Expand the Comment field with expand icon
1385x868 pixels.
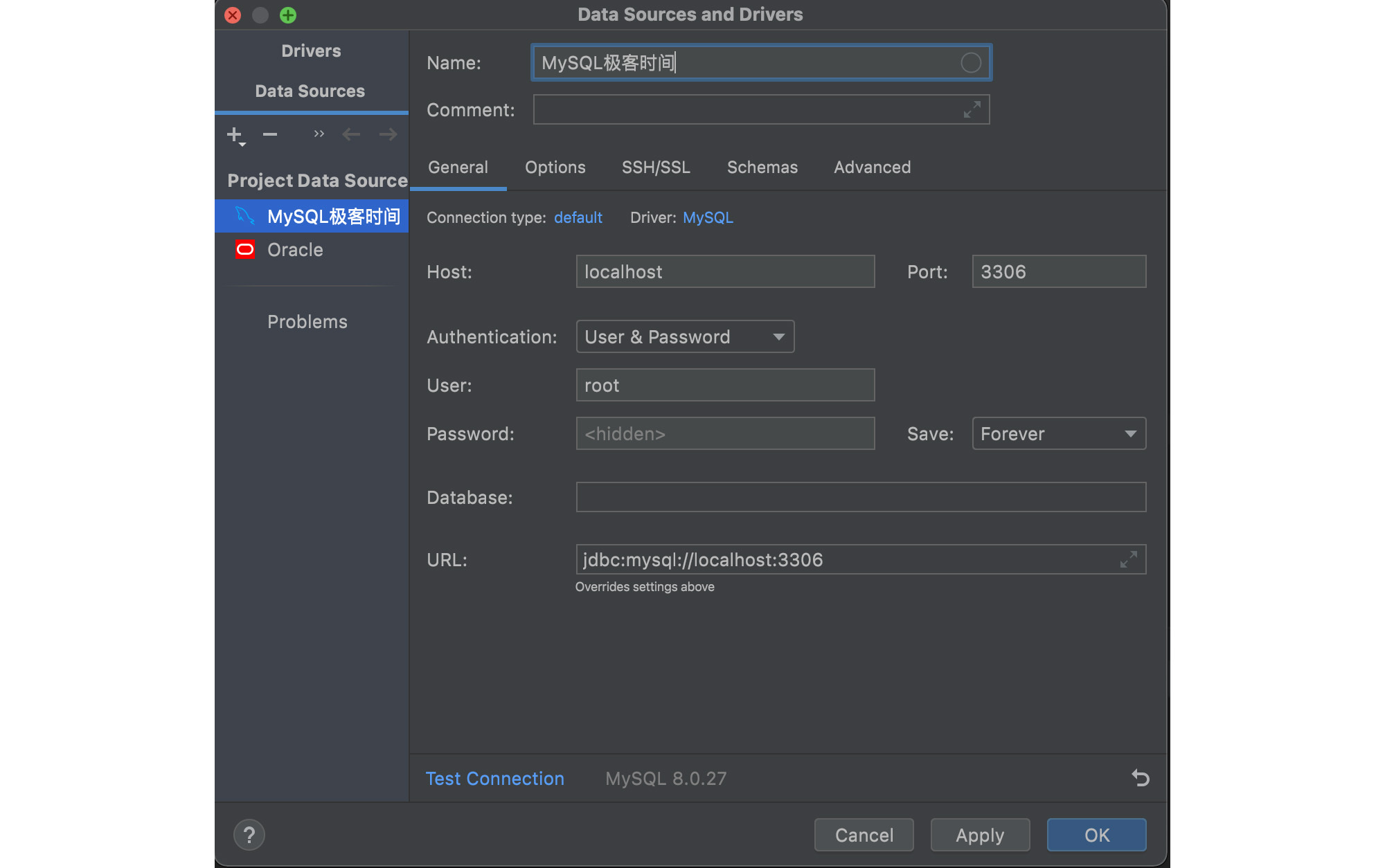click(x=972, y=109)
